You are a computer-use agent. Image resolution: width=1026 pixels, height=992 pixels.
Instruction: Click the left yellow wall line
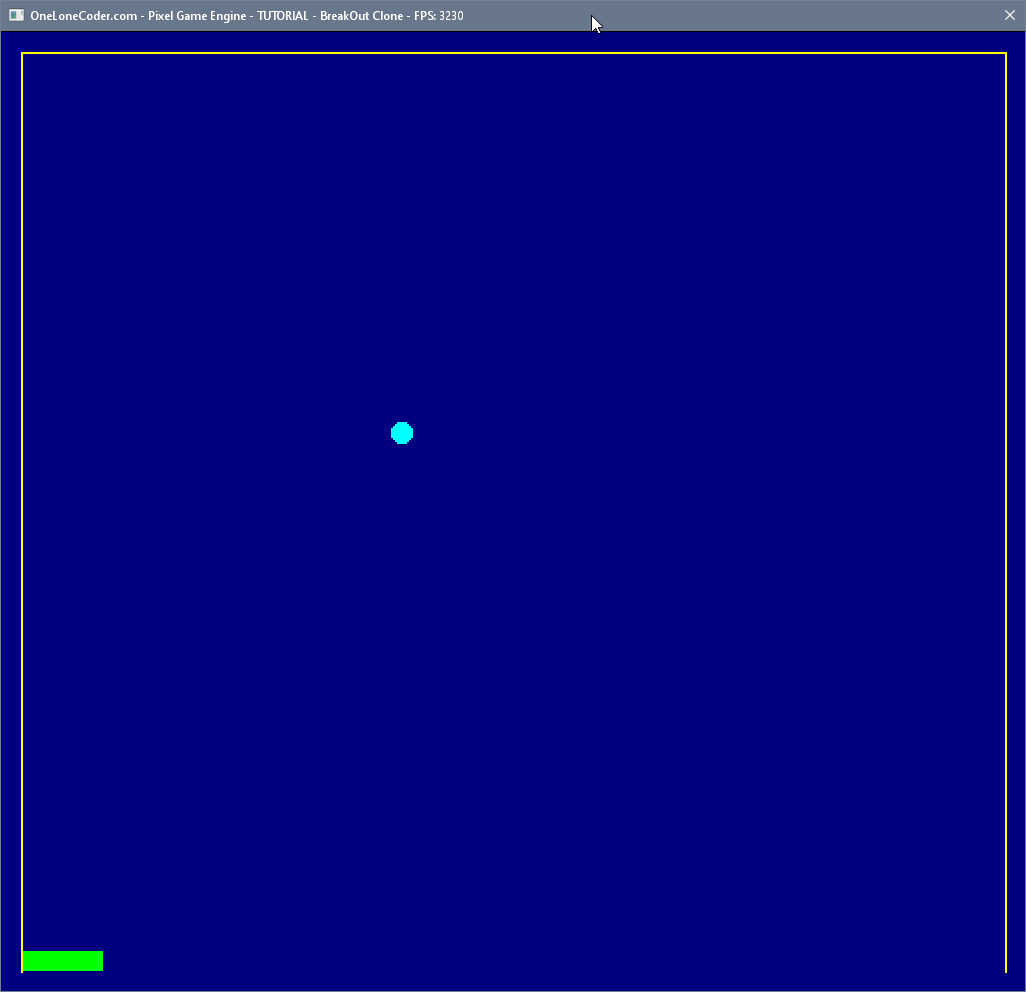point(22,500)
